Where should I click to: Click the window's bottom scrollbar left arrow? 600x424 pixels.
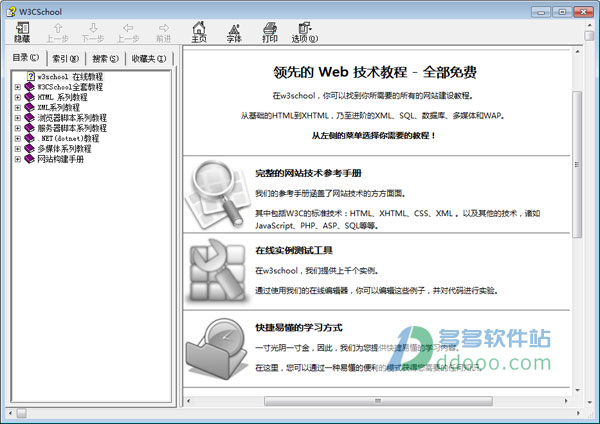coord(10,413)
